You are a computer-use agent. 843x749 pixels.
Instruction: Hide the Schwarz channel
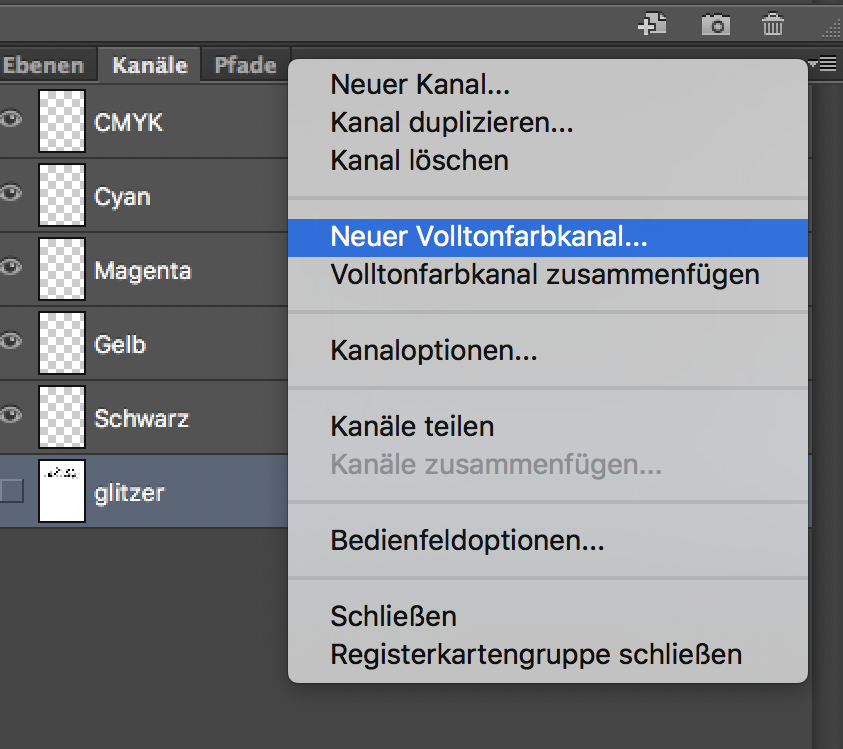coord(12,416)
